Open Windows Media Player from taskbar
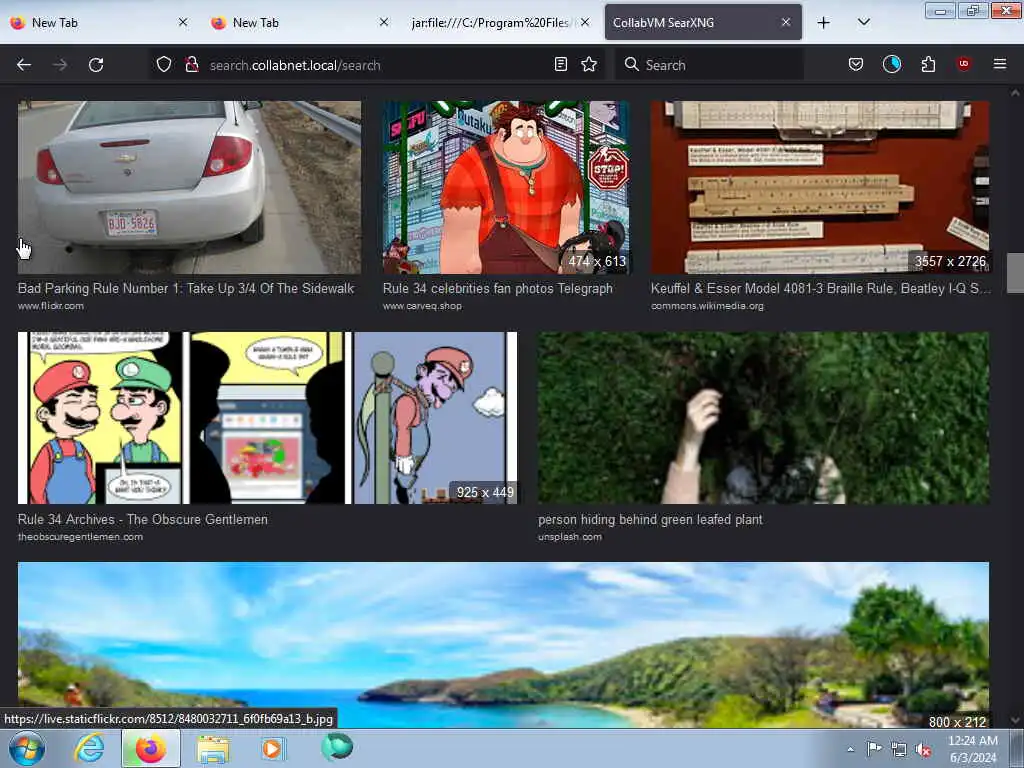The image size is (1024, 768). pyautogui.click(x=273, y=748)
